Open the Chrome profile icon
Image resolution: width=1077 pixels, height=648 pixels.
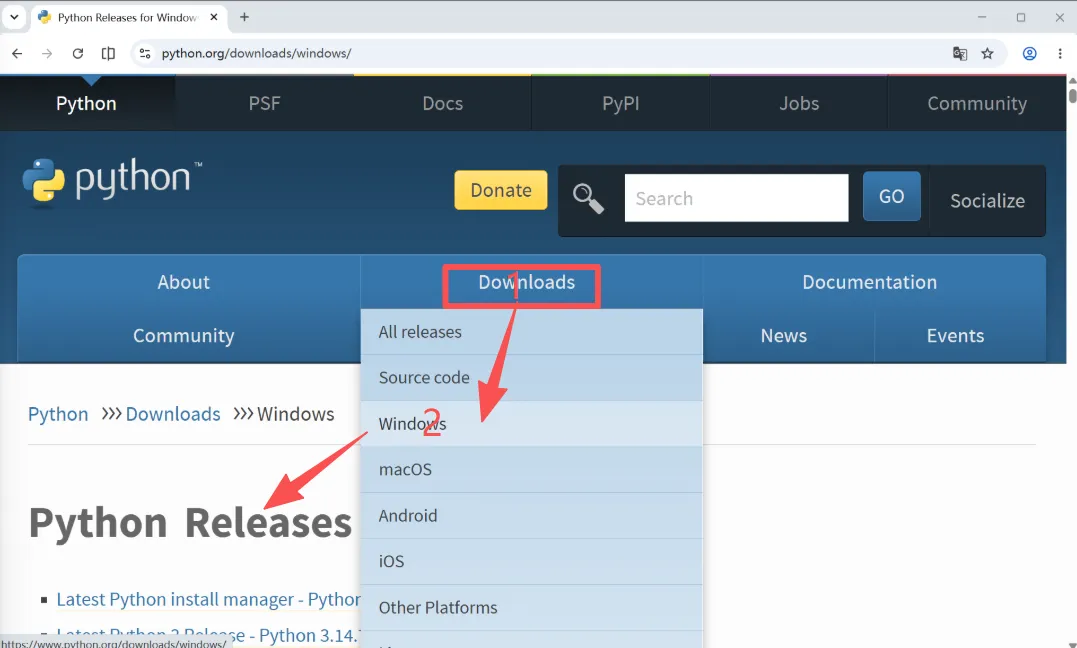[1029, 54]
